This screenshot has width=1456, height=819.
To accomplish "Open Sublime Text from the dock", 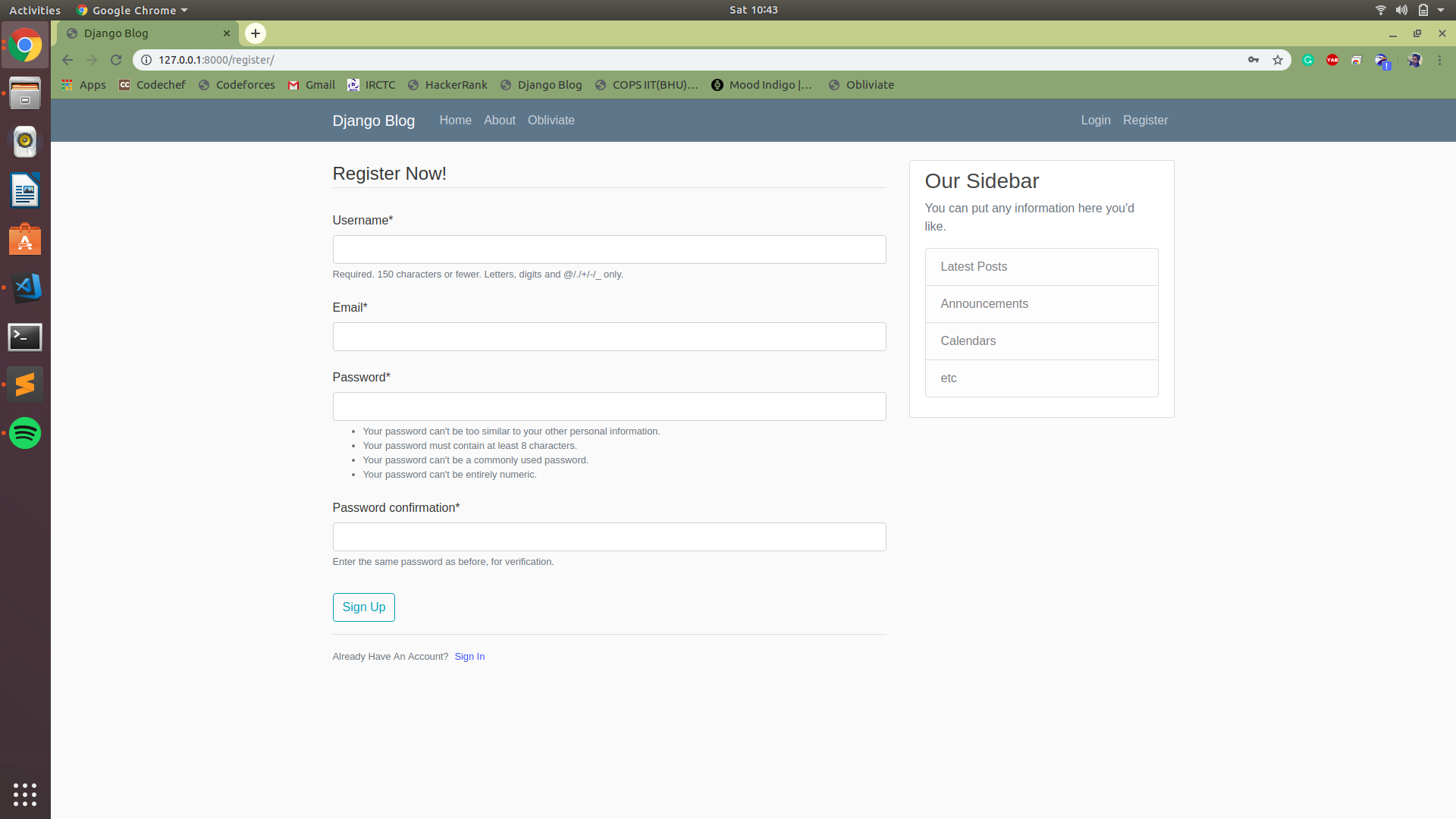I will click(x=25, y=384).
